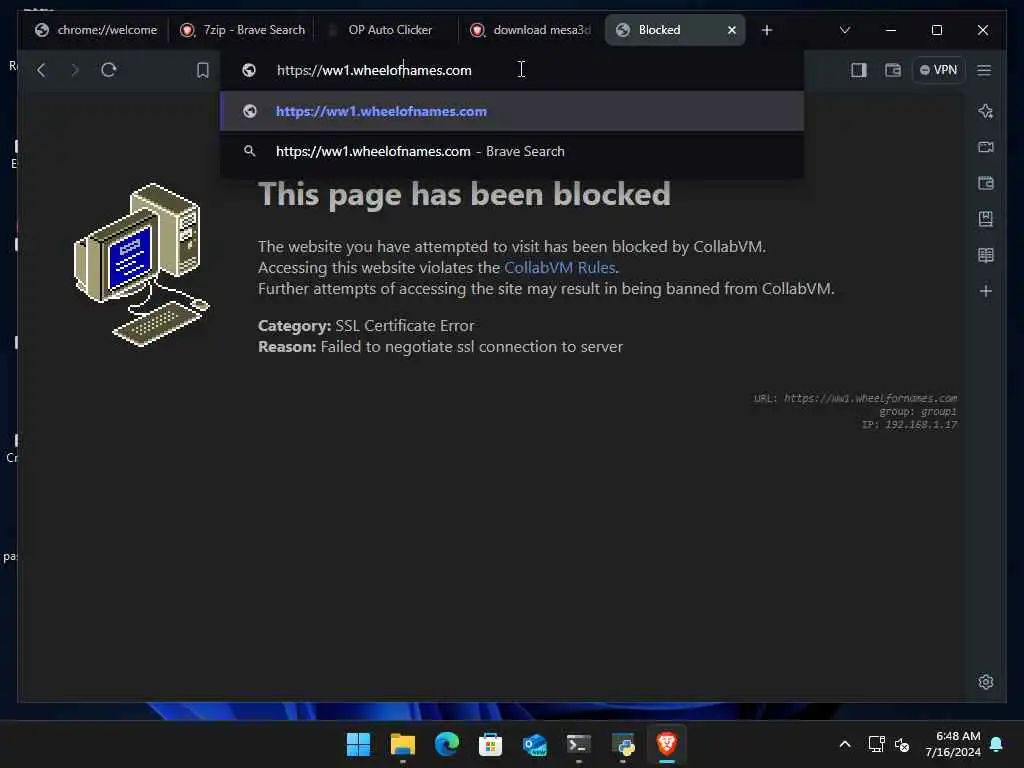Open the Brave hamburger menu
Viewport: 1024px width, 768px height.
(x=984, y=70)
